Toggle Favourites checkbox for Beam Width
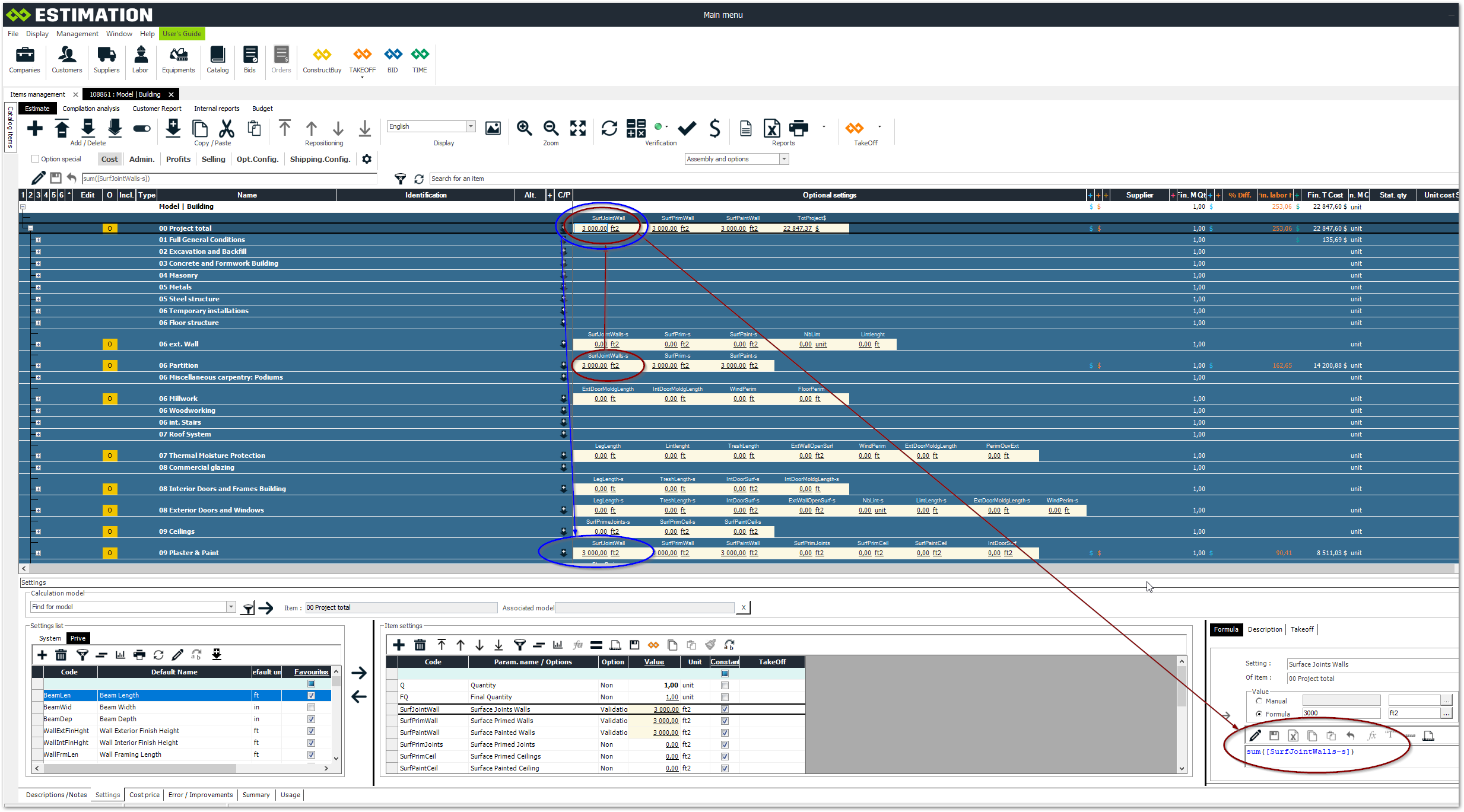Screen dimensions: 1464x812 tap(311, 707)
